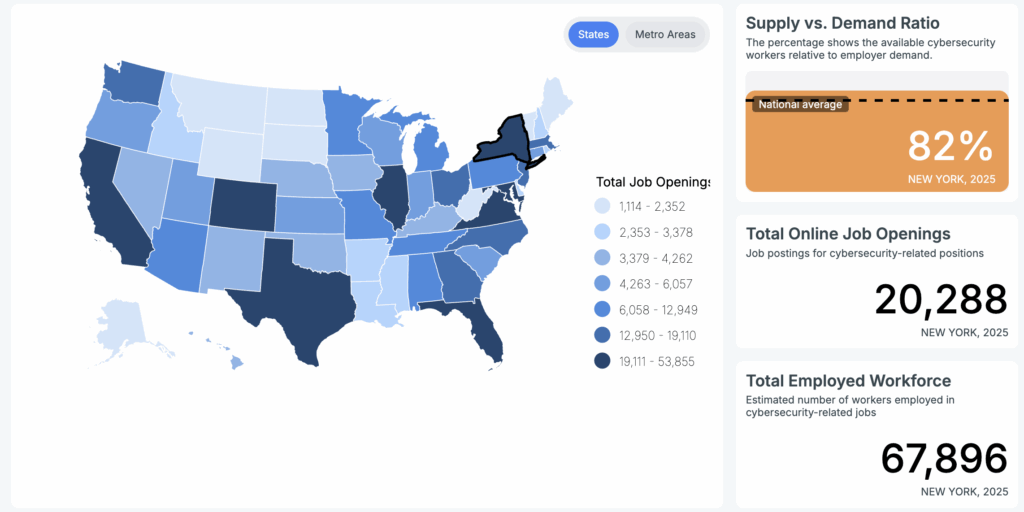
Task: Click the National average label
Action: pyautogui.click(x=800, y=104)
